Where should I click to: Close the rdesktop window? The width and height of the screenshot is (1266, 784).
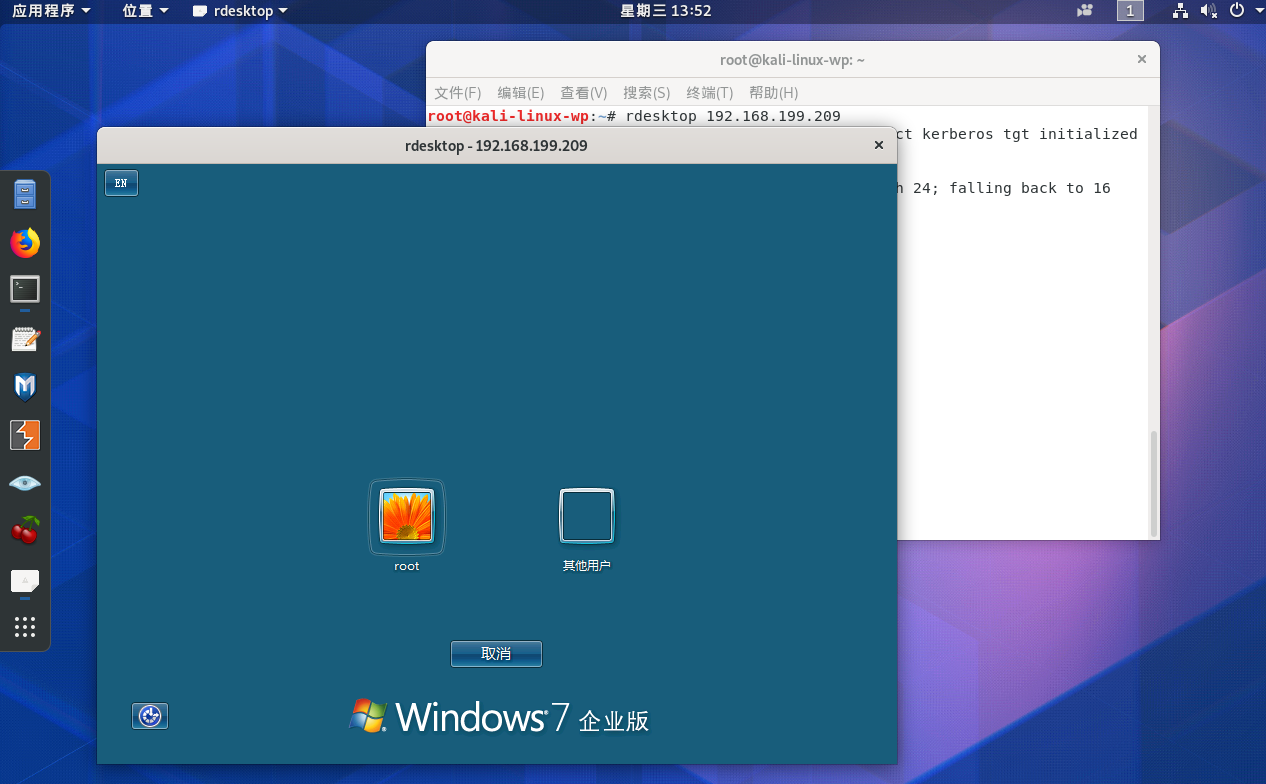click(x=879, y=145)
